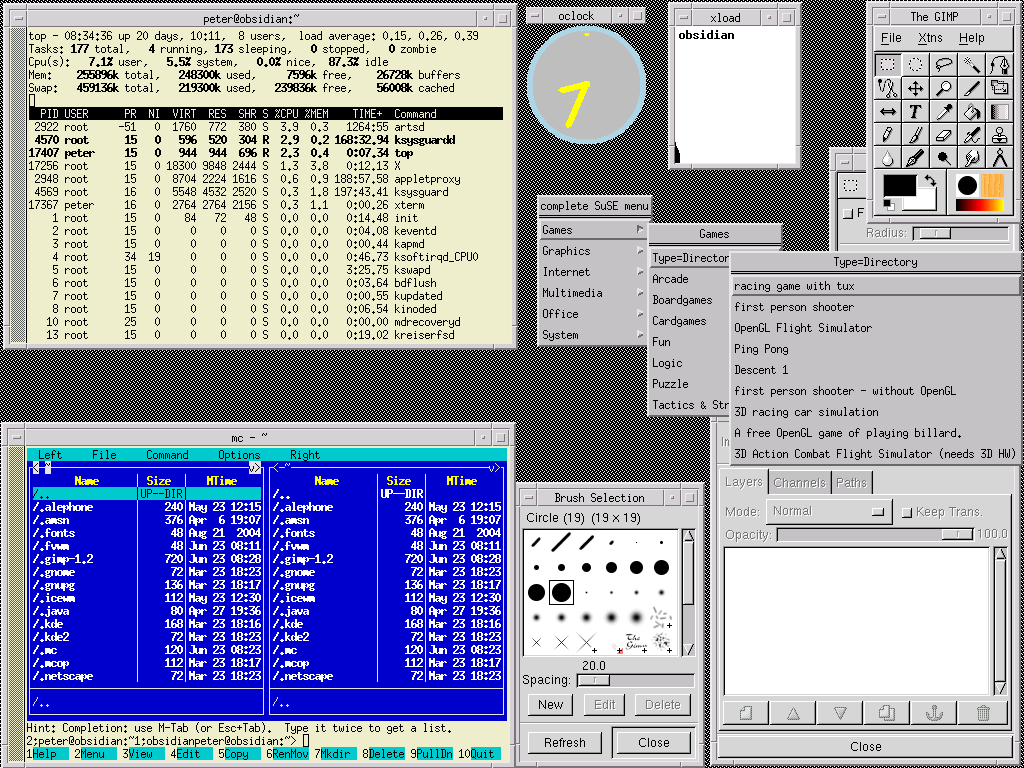Expand the System submenu
This screenshot has width=1024, height=768.
click(593, 335)
